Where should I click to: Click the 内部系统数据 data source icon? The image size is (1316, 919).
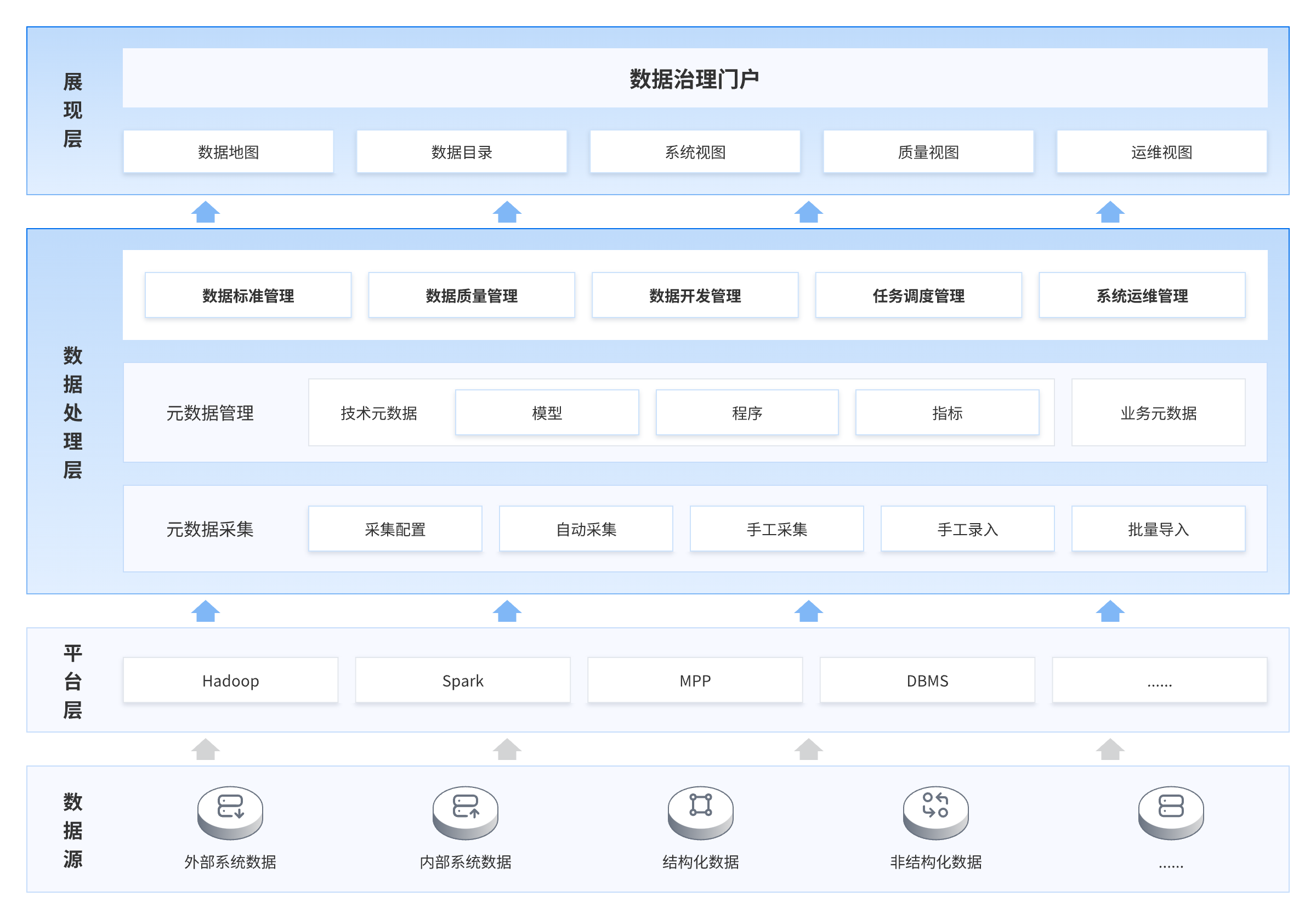[x=465, y=811]
